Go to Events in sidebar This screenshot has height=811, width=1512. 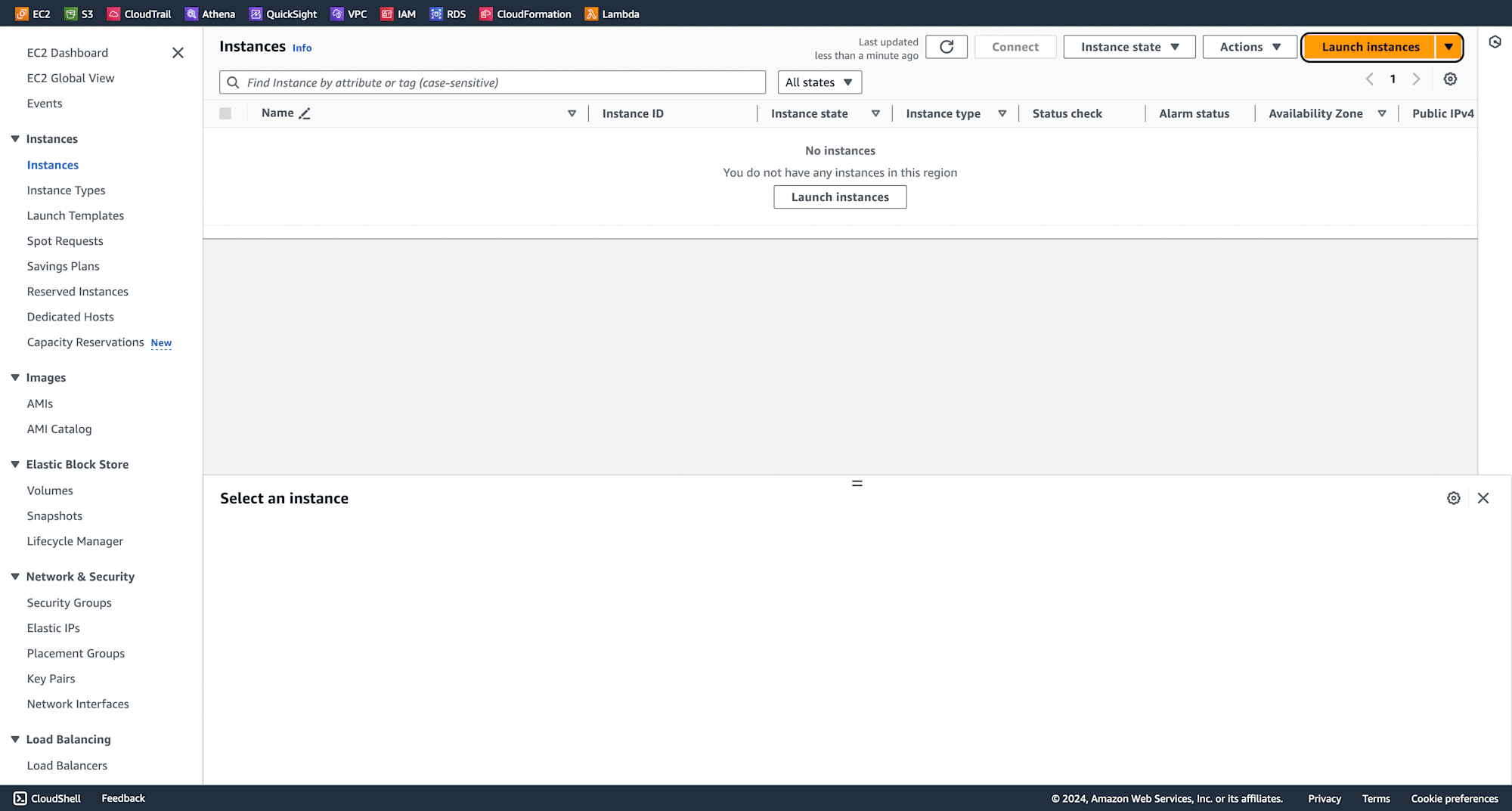(45, 104)
